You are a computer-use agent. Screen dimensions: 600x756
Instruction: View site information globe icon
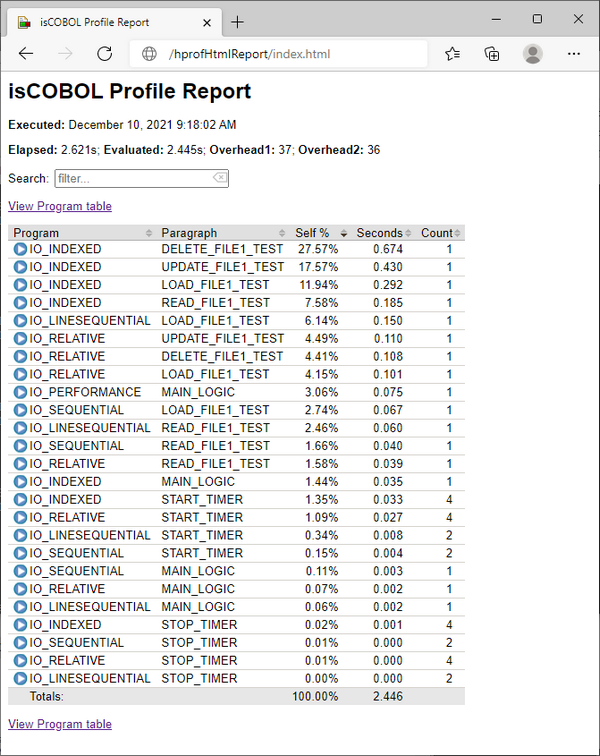[x=150, y=54]
